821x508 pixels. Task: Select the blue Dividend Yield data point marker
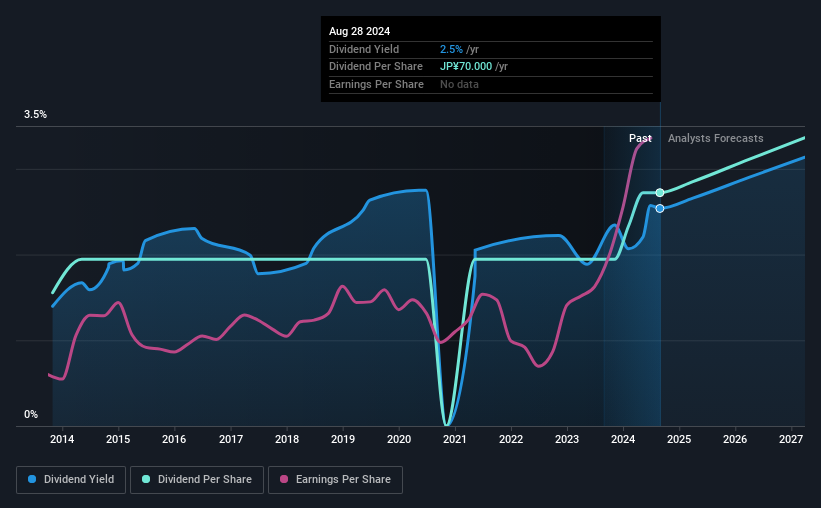660,208
